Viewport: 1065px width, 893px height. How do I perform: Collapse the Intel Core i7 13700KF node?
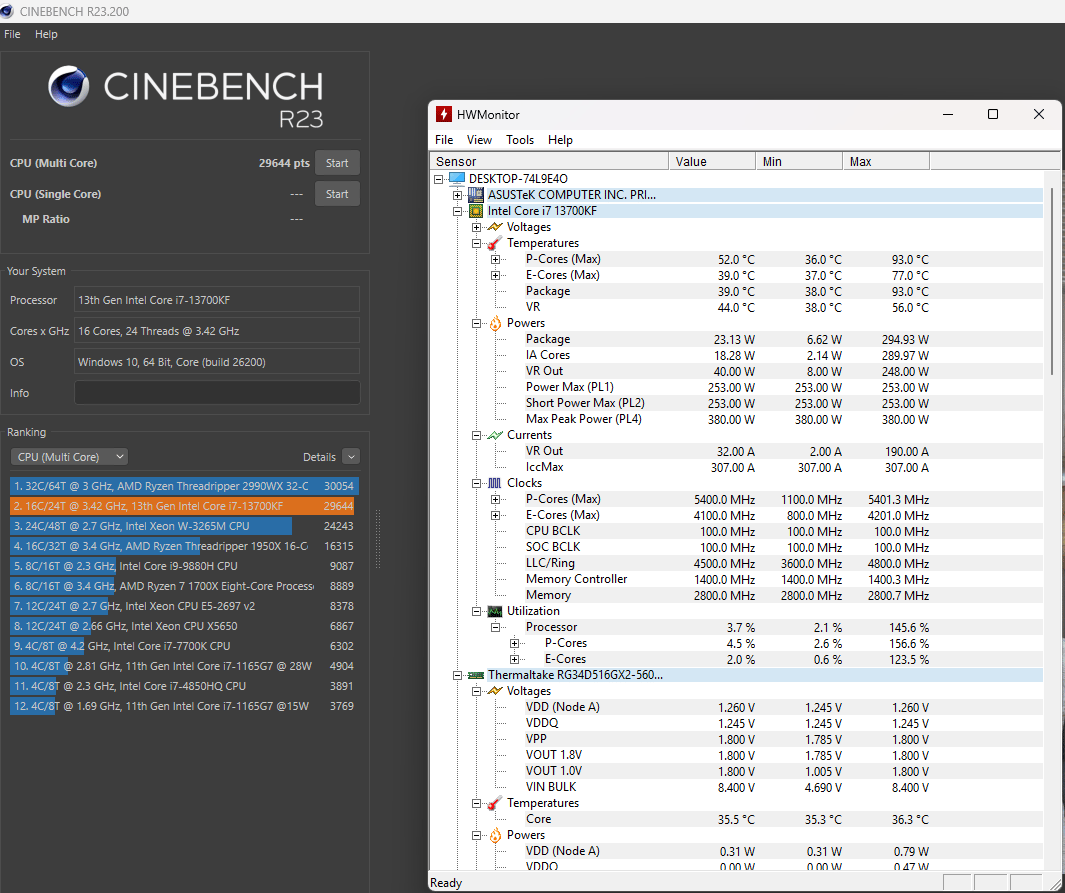point(458,211)
